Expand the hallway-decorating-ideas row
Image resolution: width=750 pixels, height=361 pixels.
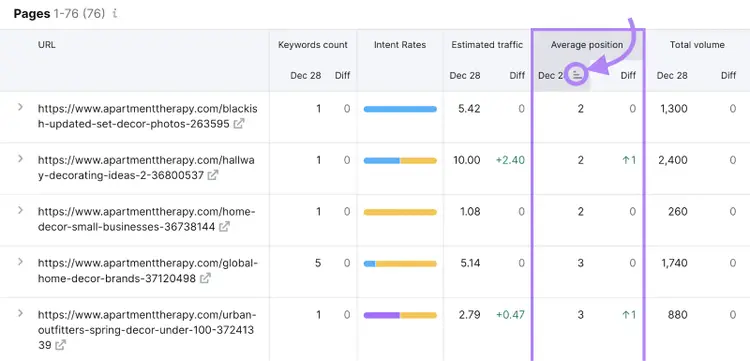(20, 158)
